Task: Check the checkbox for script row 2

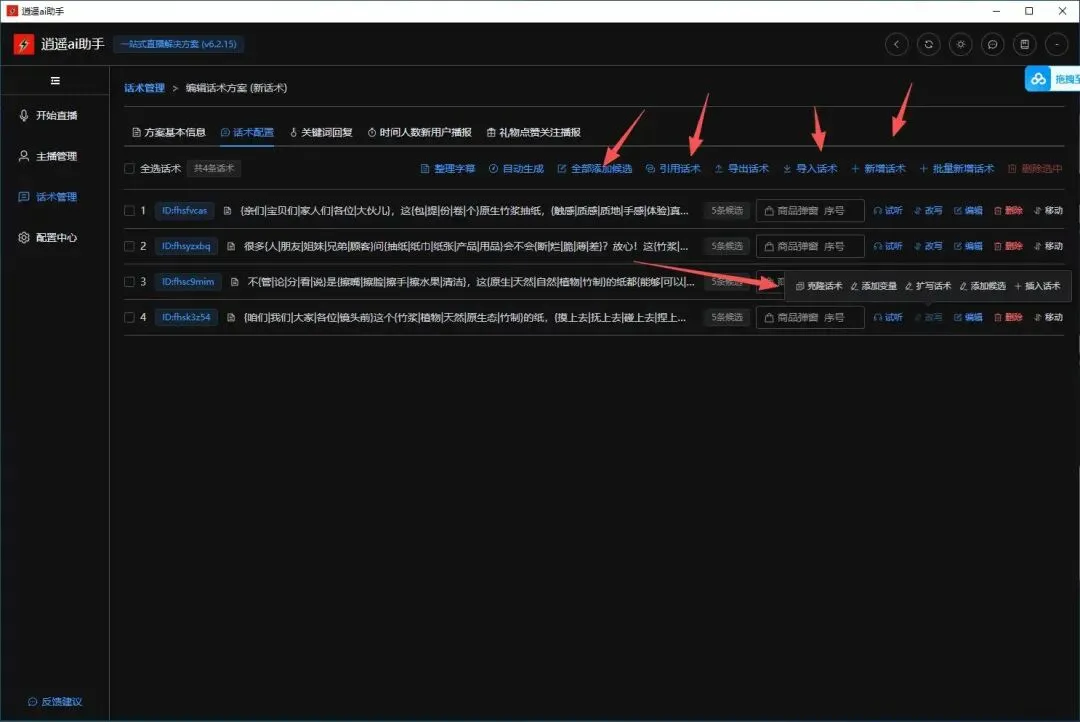Action: (x=129, y=246)
